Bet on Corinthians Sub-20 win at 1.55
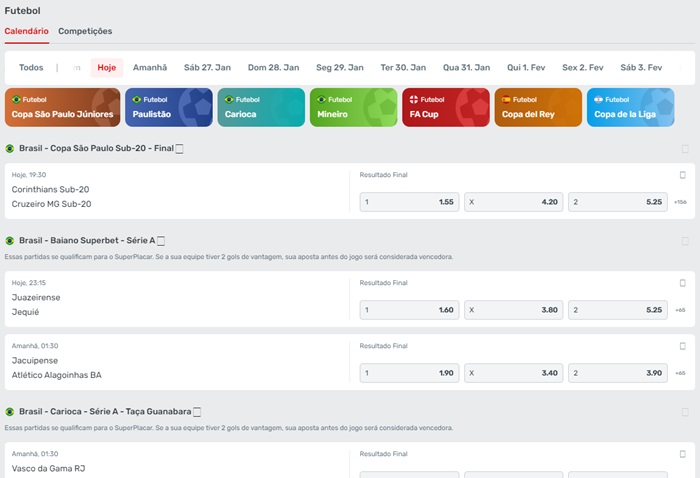Viewport: 700px width, 478px height. coord(409,202)
